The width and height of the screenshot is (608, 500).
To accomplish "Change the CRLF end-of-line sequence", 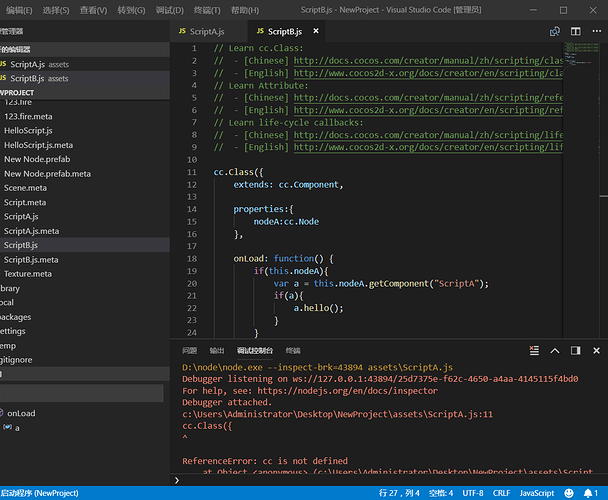I will 502,493.
